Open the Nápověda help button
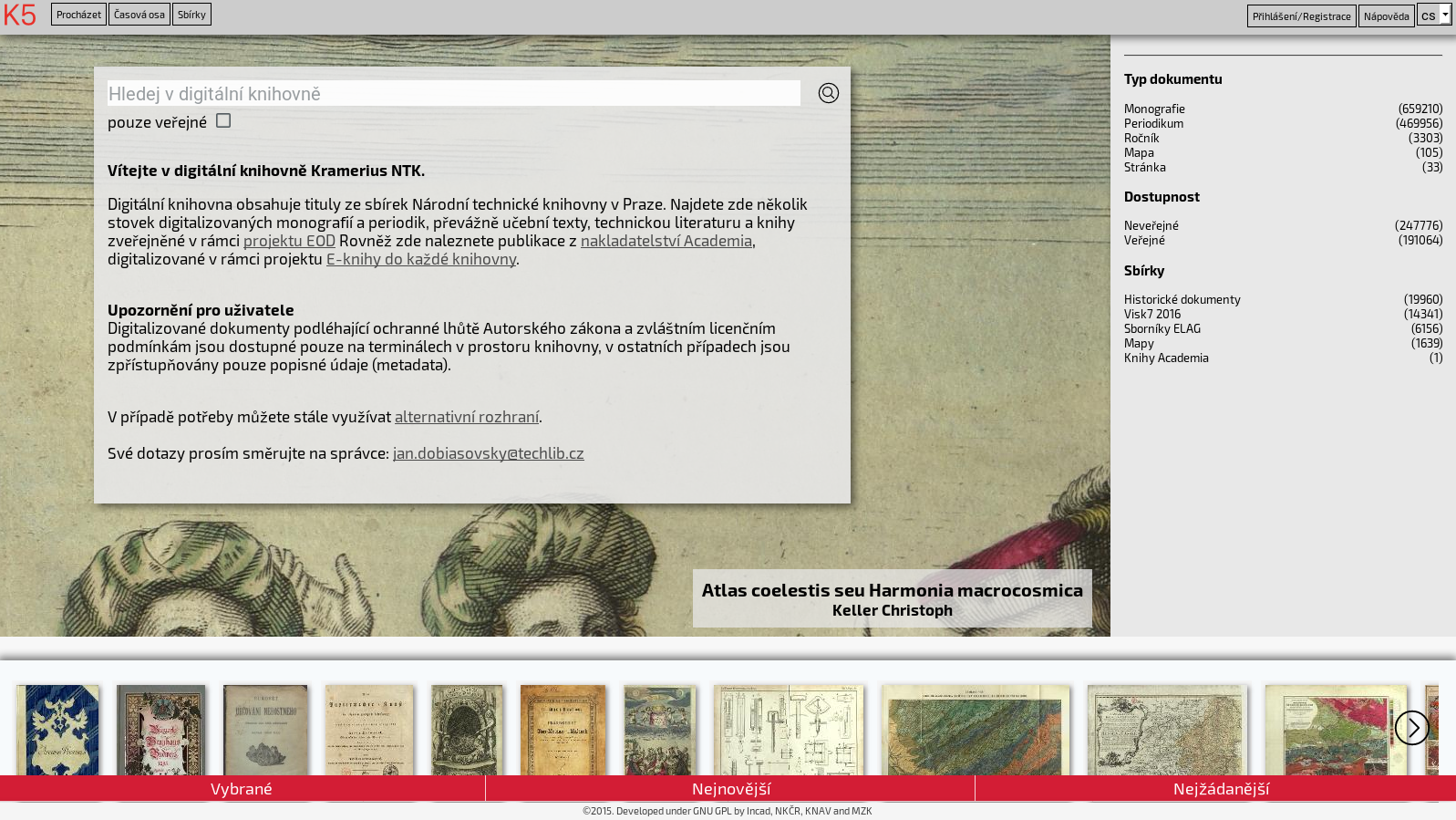Viewport: 1456px width, 820px height. point(1386,16)
